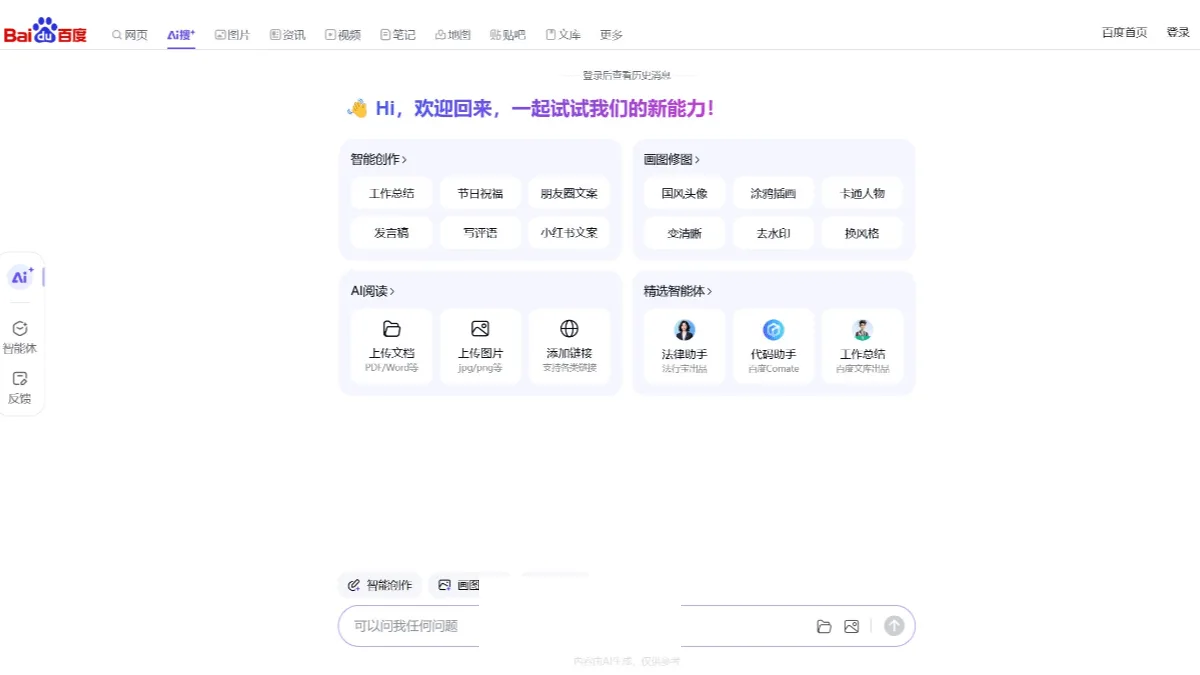This screenshot has height=675, width=1200.
Task: Click the folder upload icon in input box
Action: 824,626
